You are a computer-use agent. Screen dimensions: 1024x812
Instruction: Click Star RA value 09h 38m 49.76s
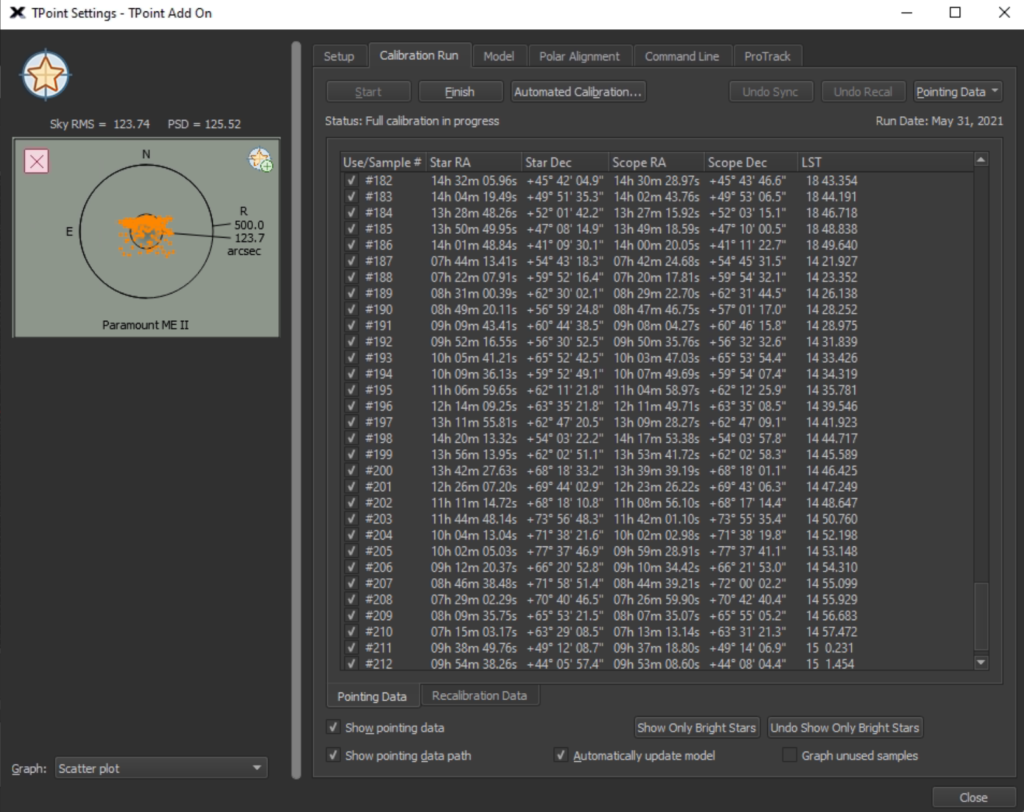[x=473, y=647]
